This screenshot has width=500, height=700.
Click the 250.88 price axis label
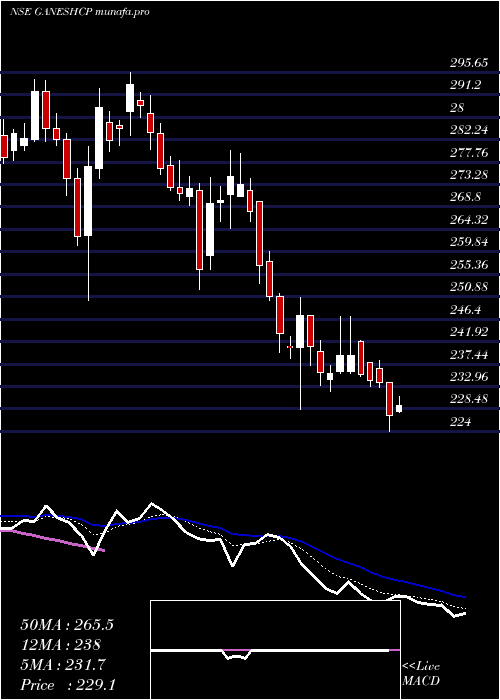(468, 287)
